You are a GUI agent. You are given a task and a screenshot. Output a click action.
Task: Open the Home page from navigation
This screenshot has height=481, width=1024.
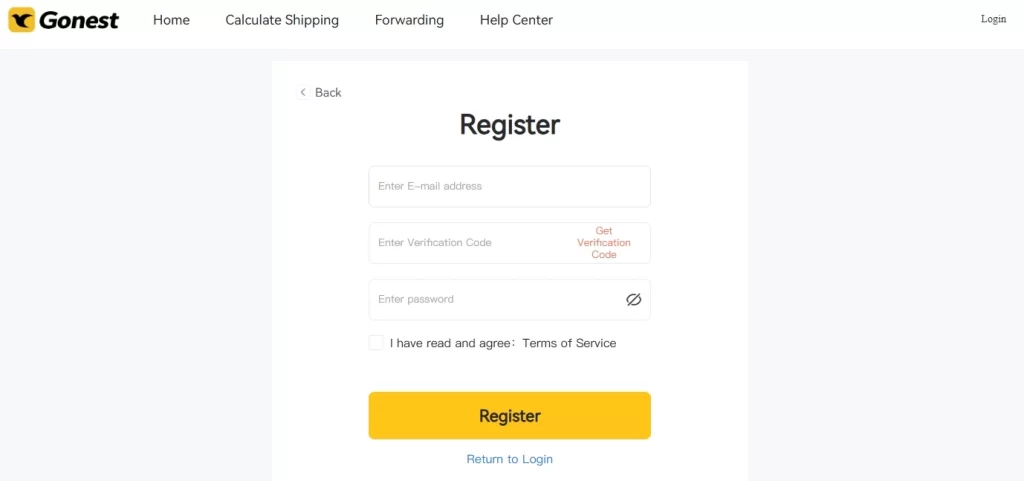click(171, 20)
